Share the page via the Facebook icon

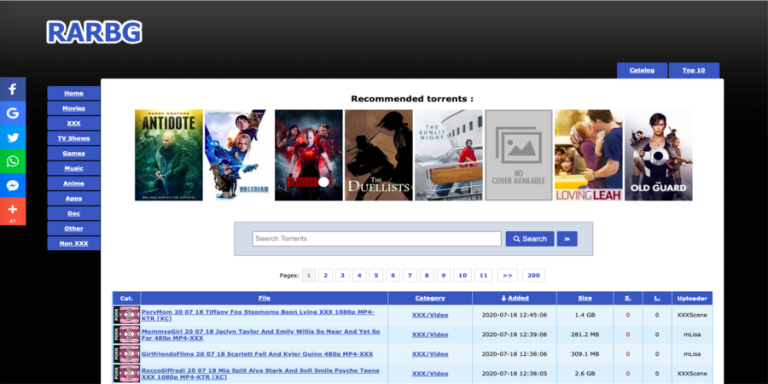coord(13,89)
